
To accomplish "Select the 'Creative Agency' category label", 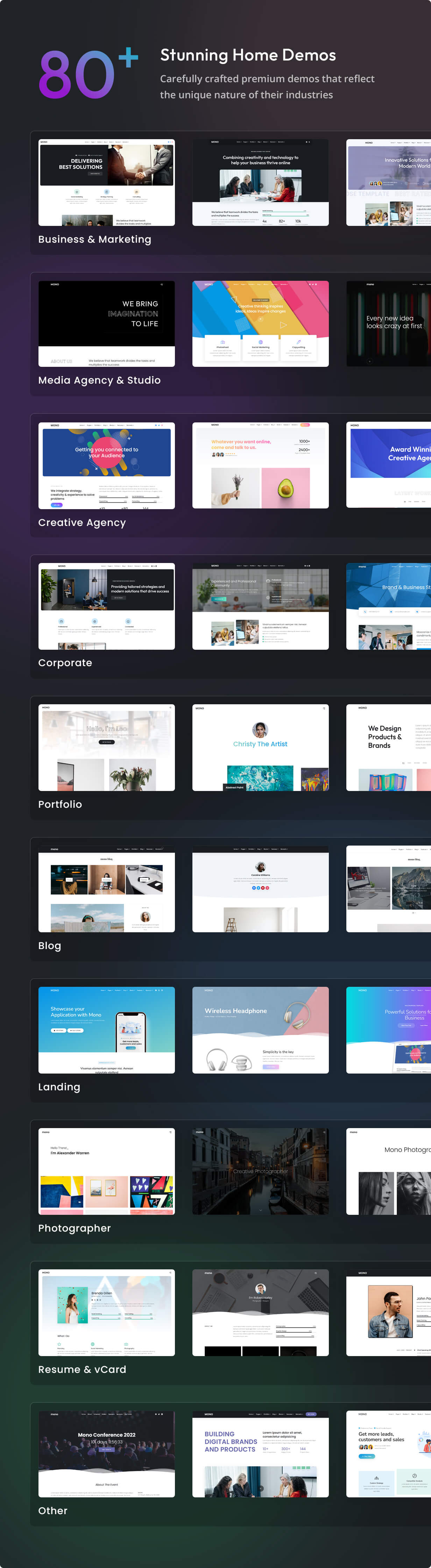I will point(82,522).
